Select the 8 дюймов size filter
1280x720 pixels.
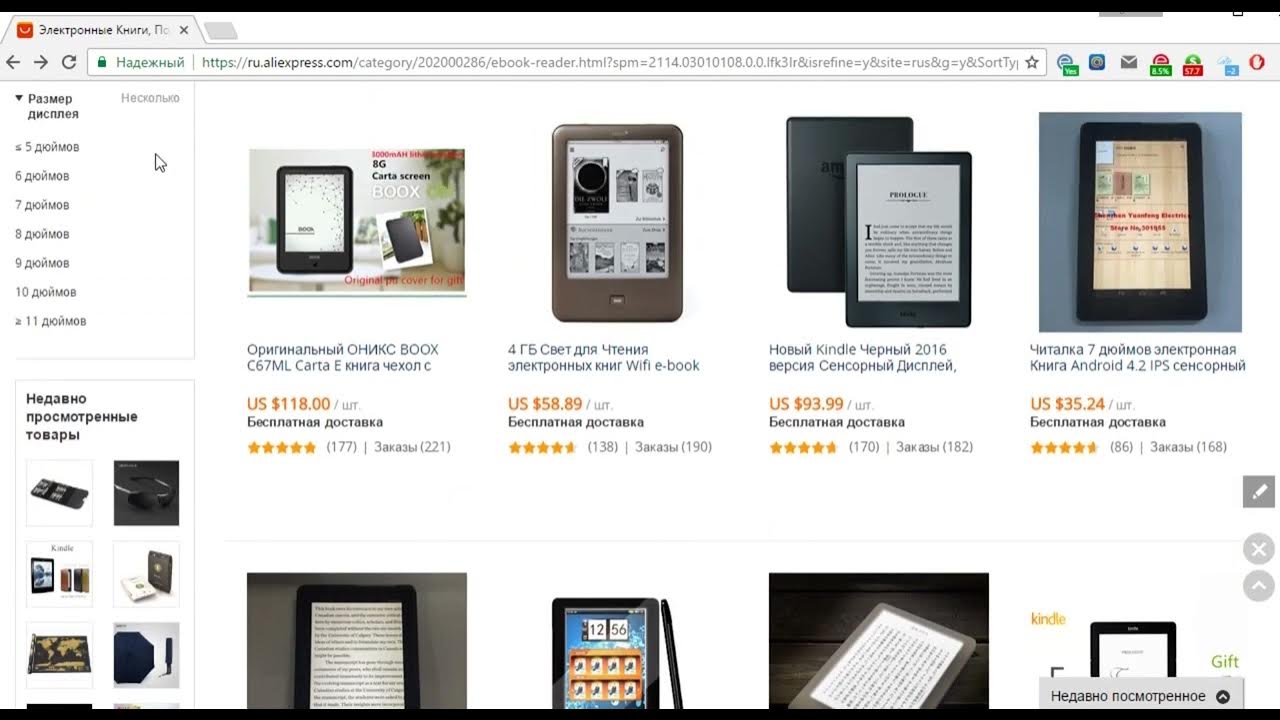pyautogui.click(x=42, y=234)
